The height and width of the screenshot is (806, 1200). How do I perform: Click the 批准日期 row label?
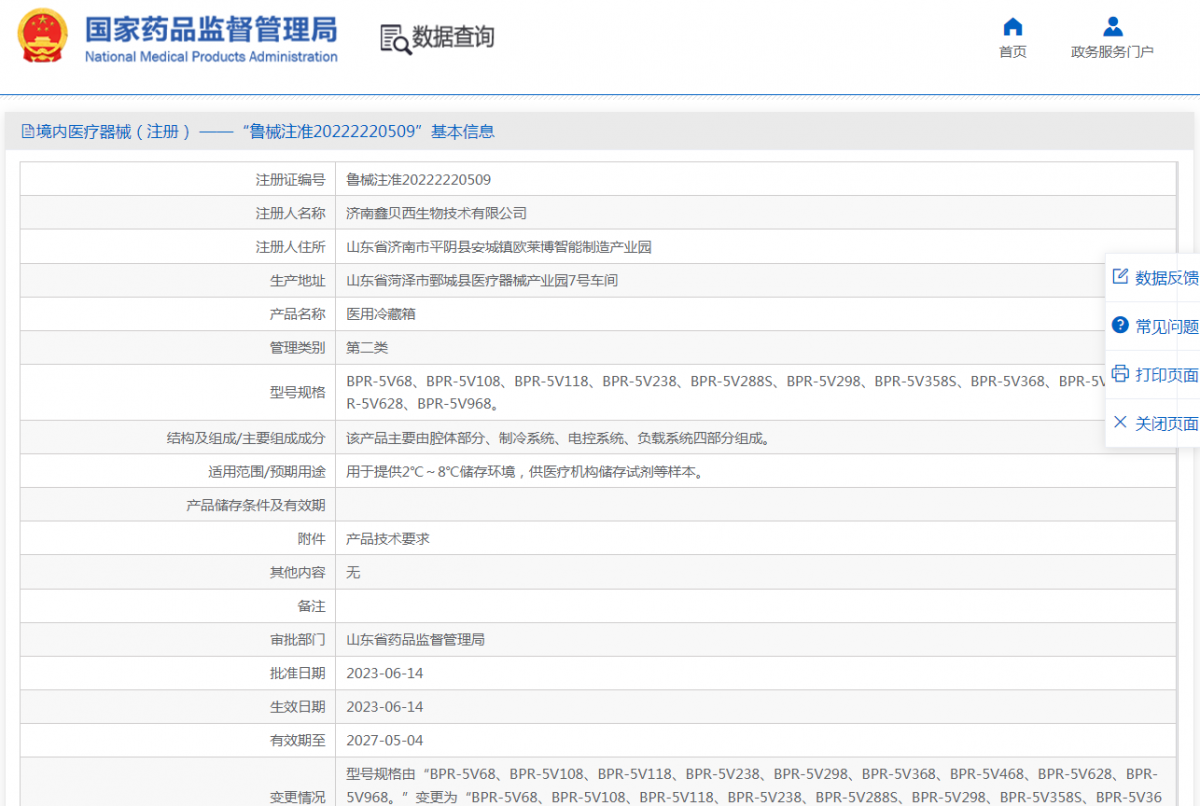tap(297, 674)
